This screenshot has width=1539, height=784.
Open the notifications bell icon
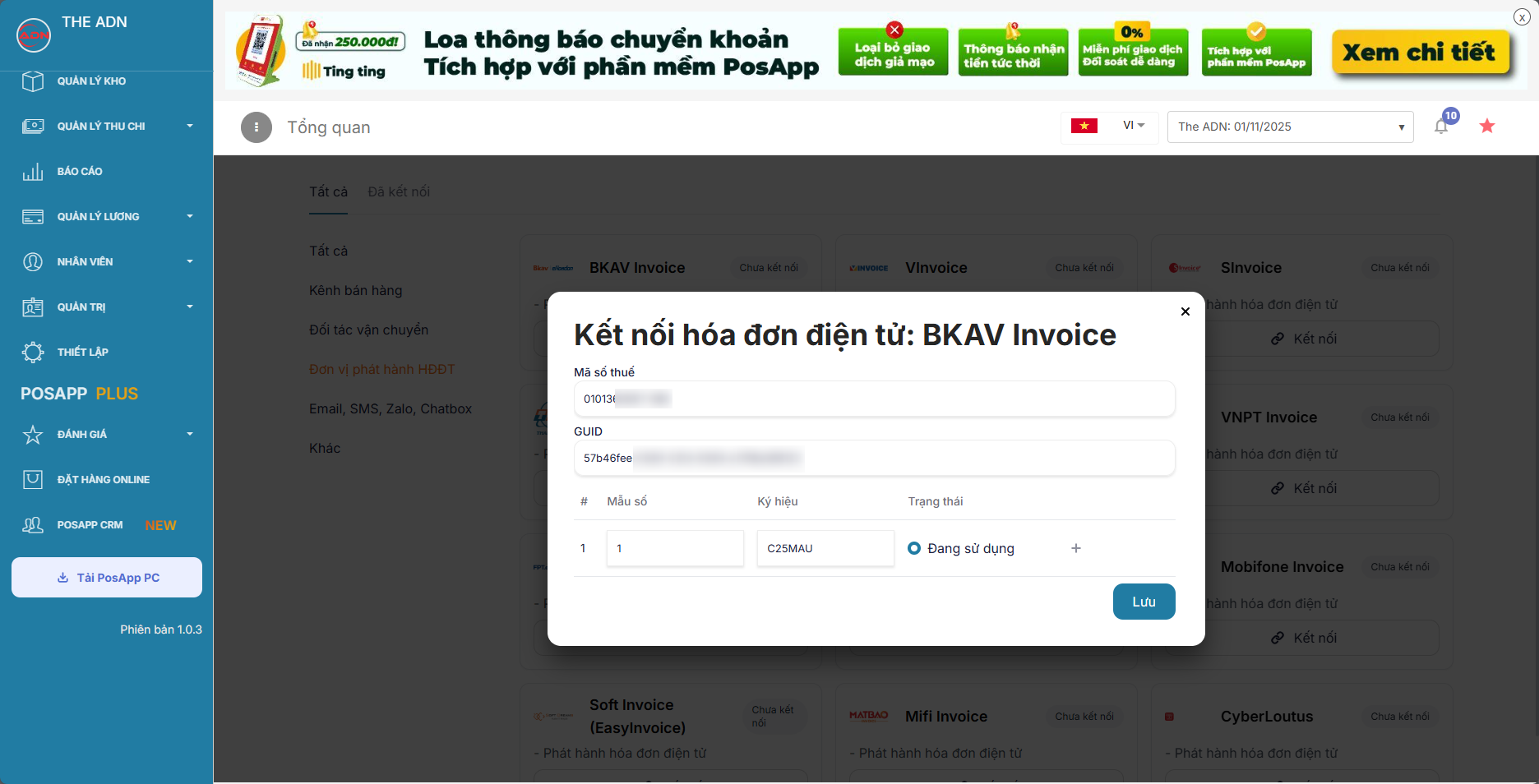click(1441, 127)
